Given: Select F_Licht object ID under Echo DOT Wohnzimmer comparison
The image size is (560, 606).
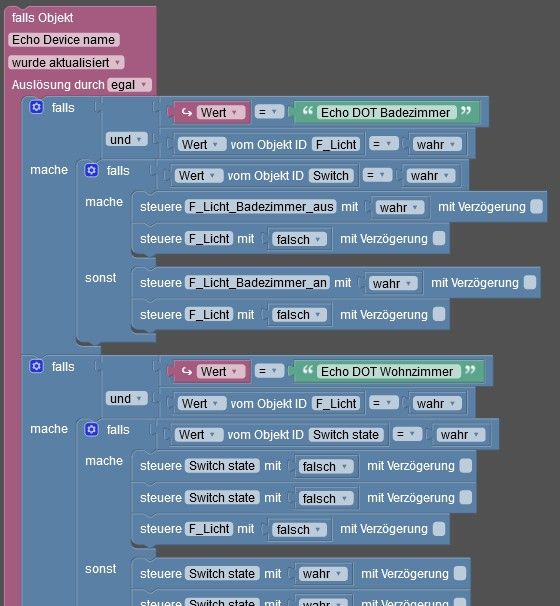Looking at the screenshot, I should point(336,403).
